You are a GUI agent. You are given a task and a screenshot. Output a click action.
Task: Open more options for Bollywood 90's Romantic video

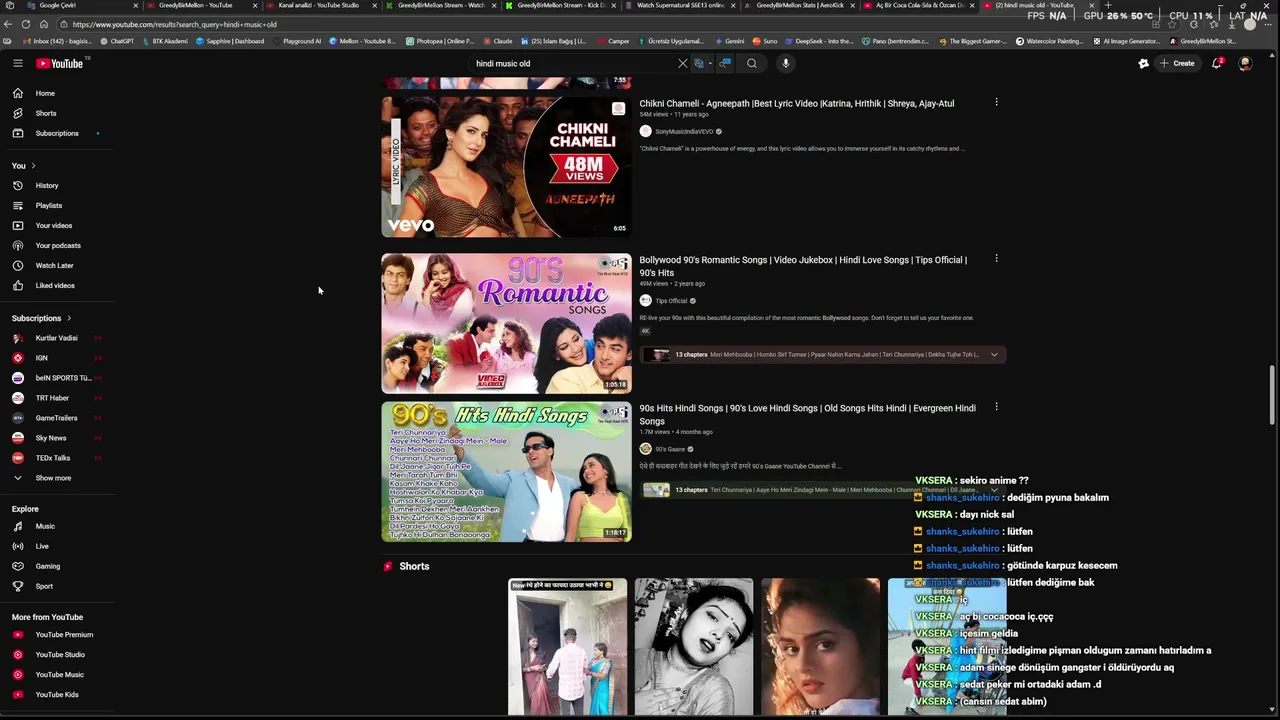(x=996, y=259)
